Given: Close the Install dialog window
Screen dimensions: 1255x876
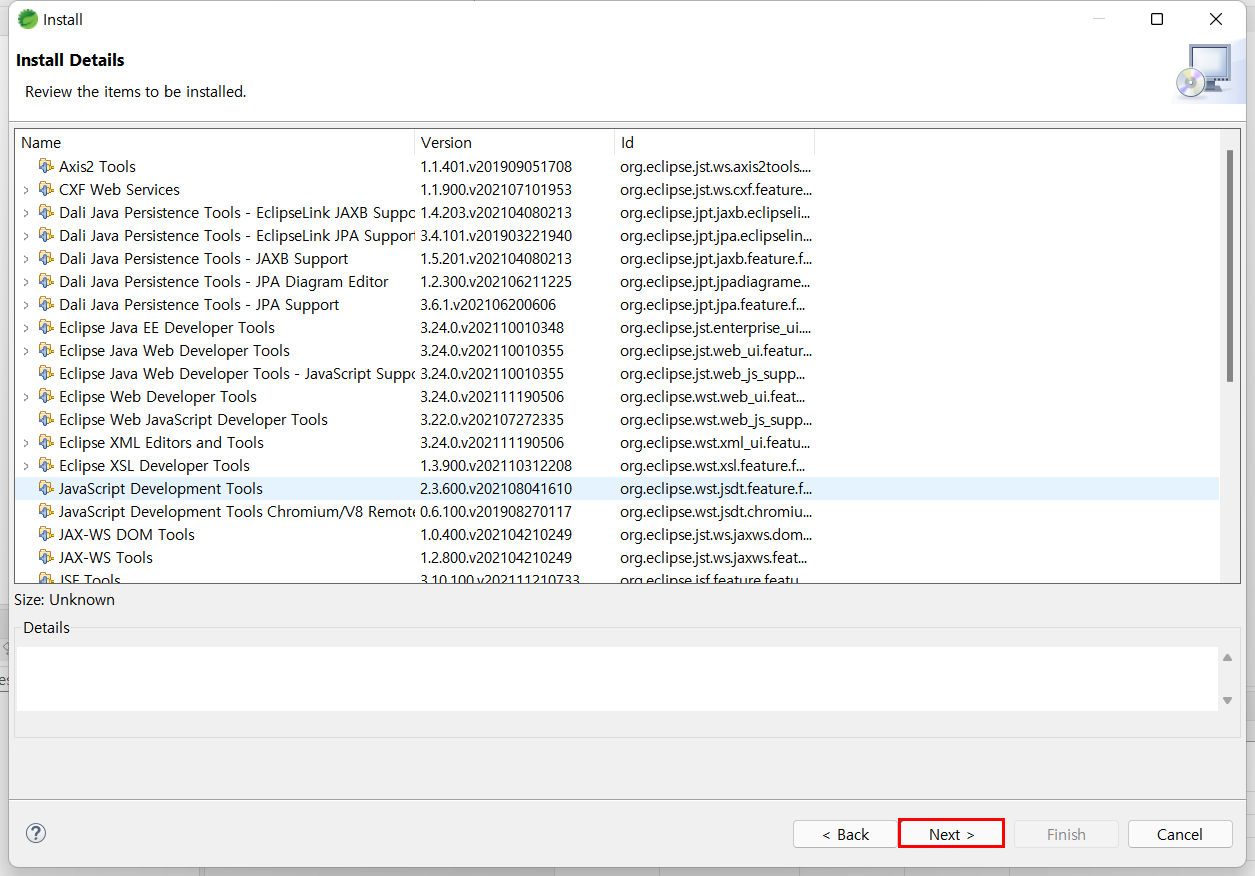Looking at the screenshot, I should (1216, 19).
